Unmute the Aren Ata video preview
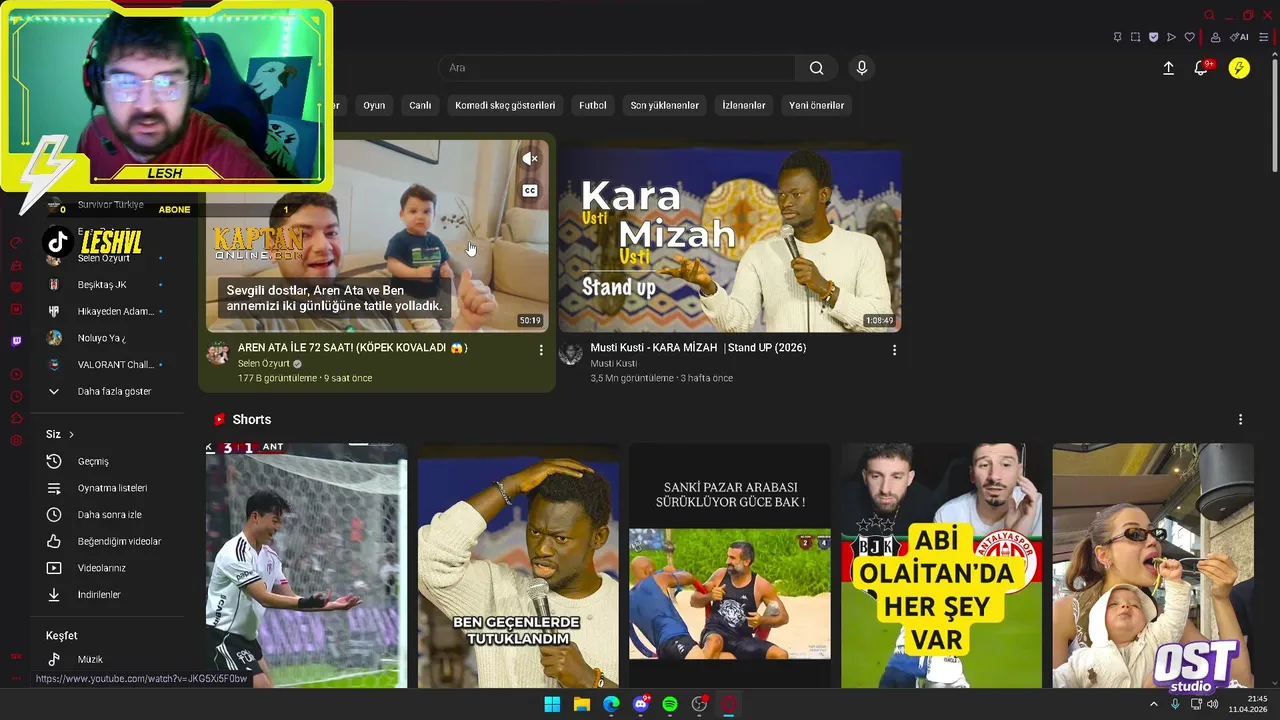This screenshot has height=720, width=1280. click(530, 158)
